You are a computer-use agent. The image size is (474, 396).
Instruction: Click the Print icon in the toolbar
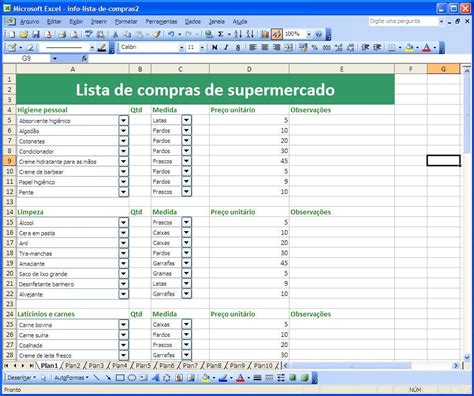(x=62, y=34)
